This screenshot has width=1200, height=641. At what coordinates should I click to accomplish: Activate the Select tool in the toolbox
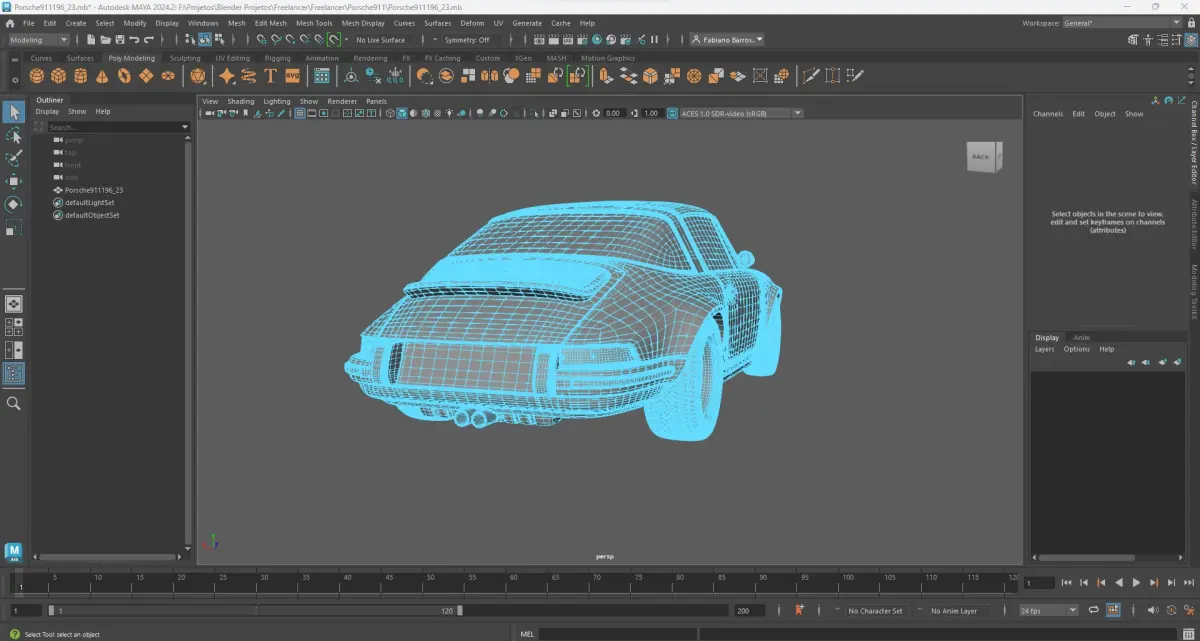click(x=14, y=112)
